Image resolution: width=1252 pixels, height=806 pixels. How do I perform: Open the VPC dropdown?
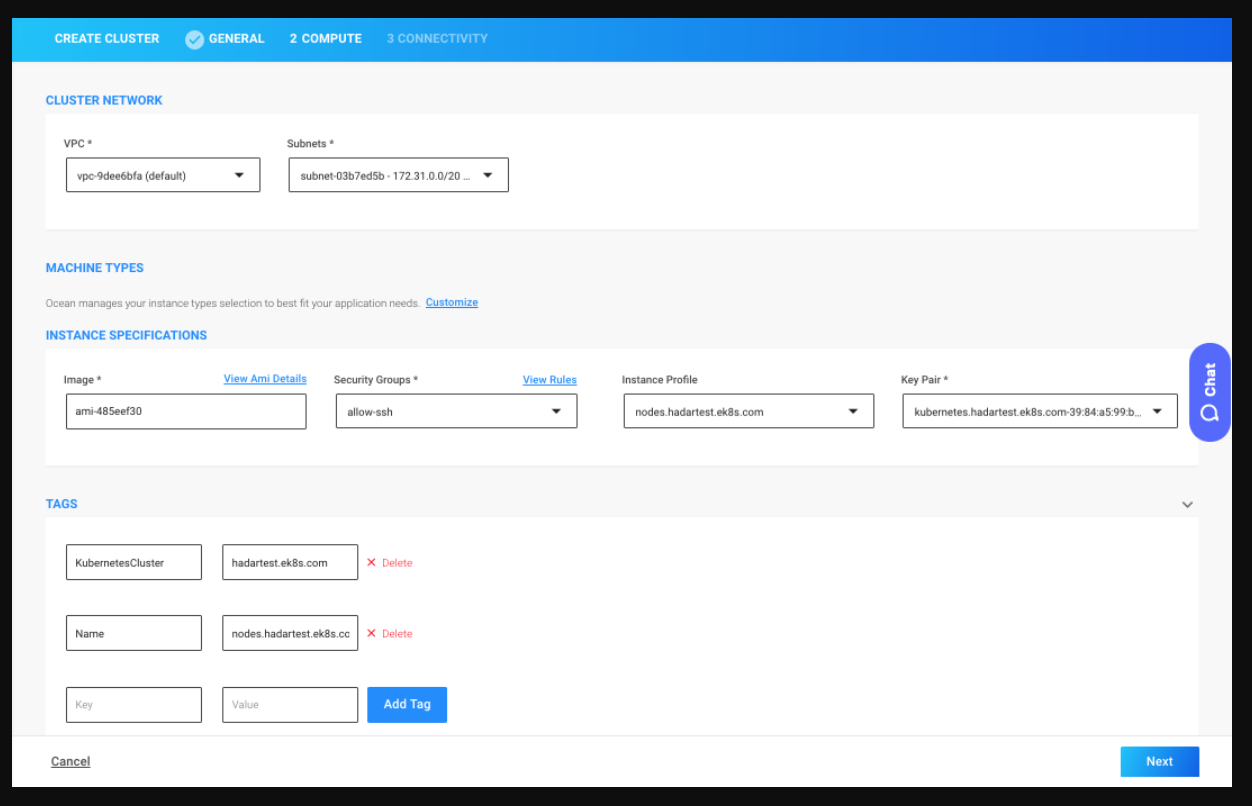tap(163, 175)
